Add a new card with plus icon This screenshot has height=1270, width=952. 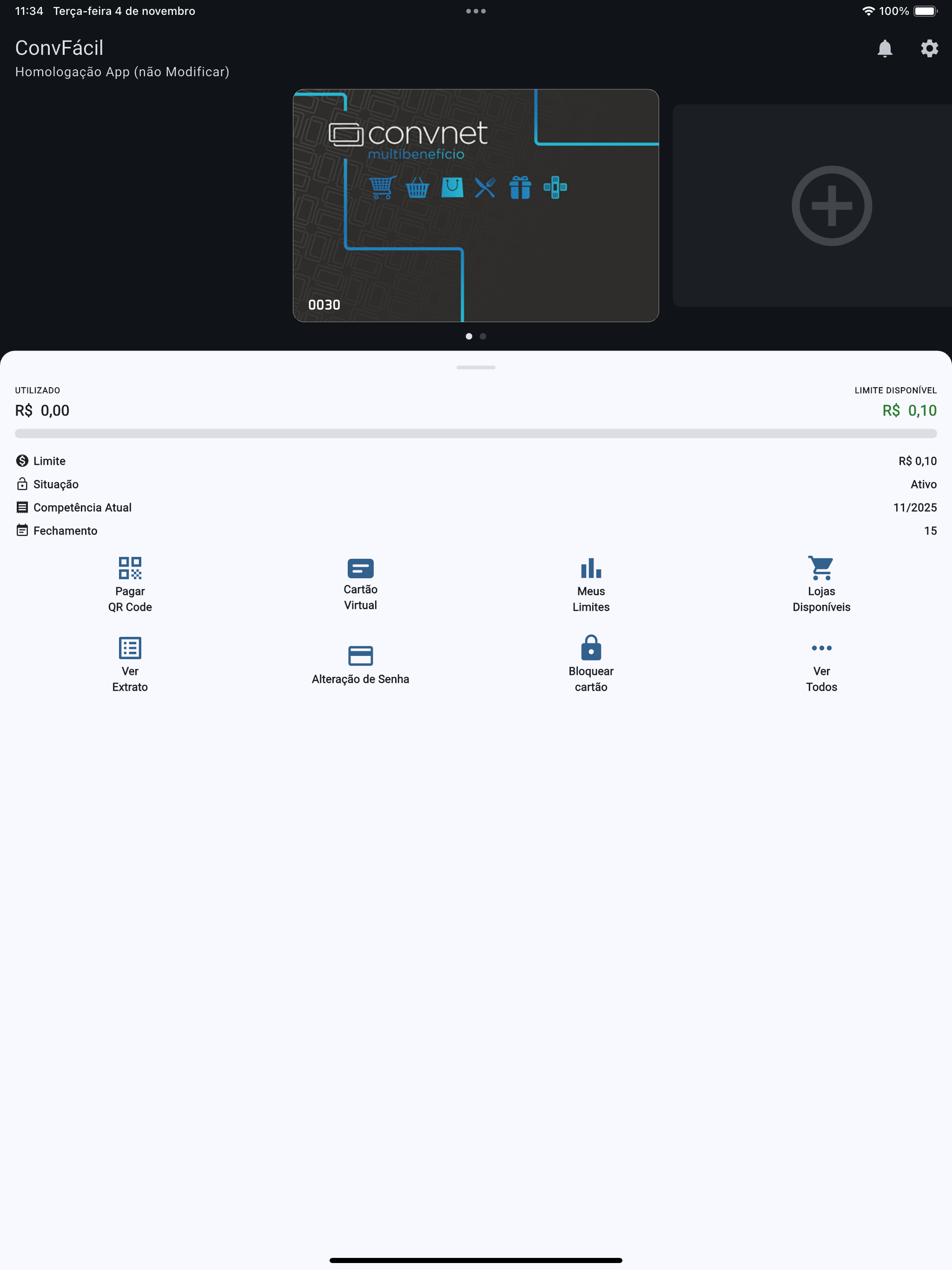(832, 205)
